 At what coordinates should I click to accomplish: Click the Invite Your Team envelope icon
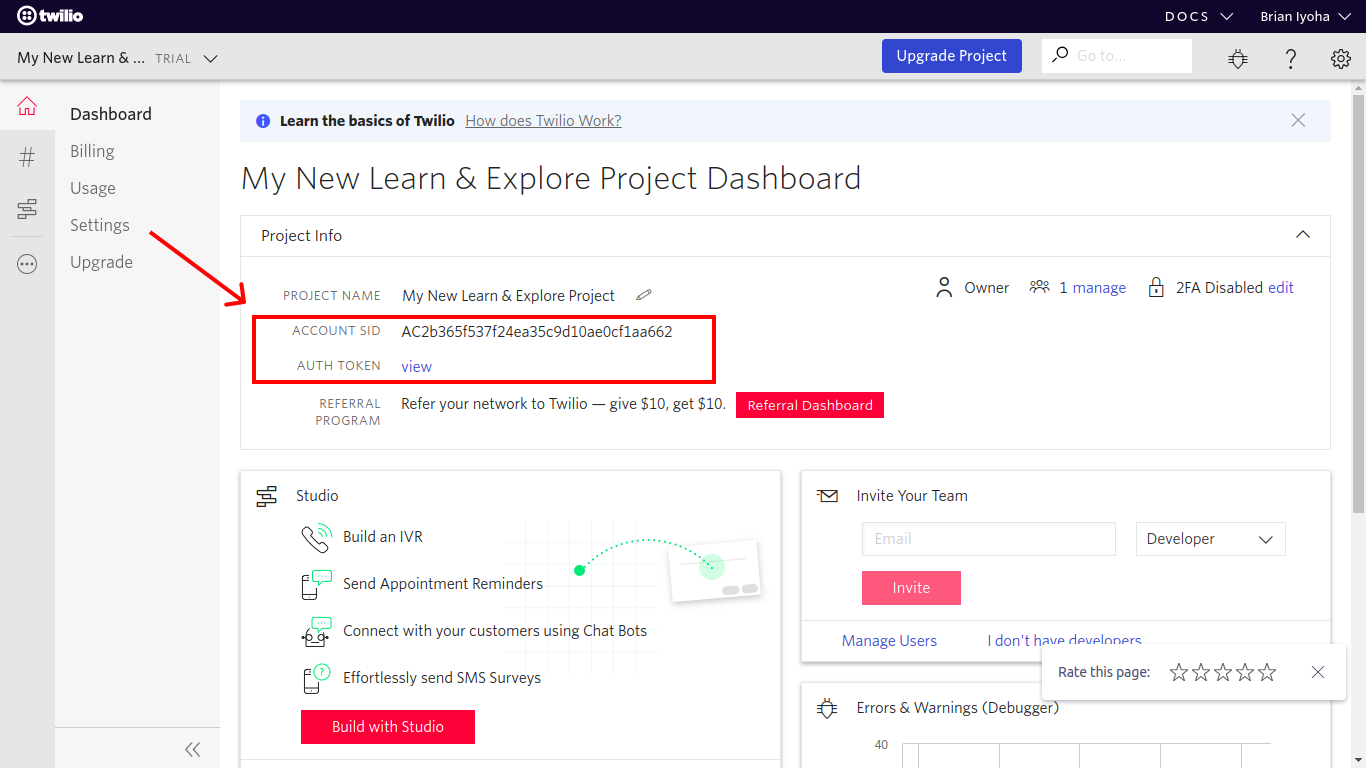[827, 496]
